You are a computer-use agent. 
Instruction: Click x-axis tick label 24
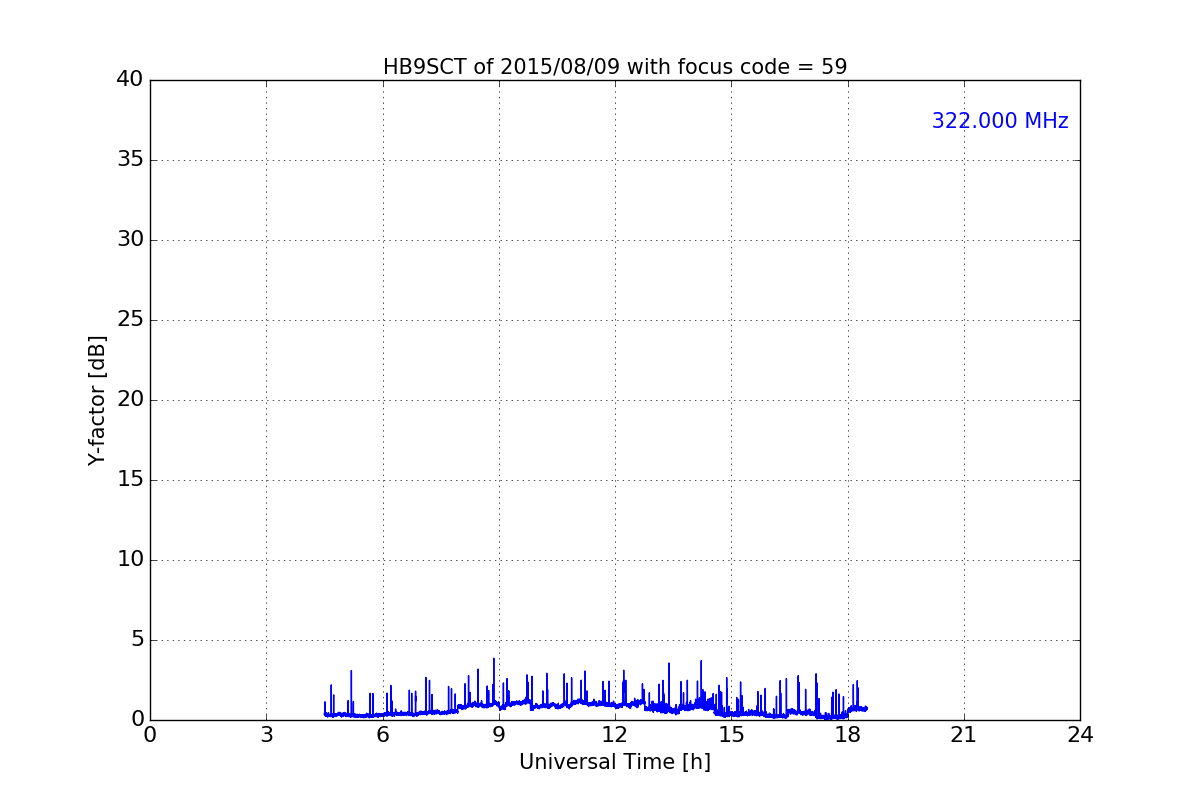point(1080,735)
